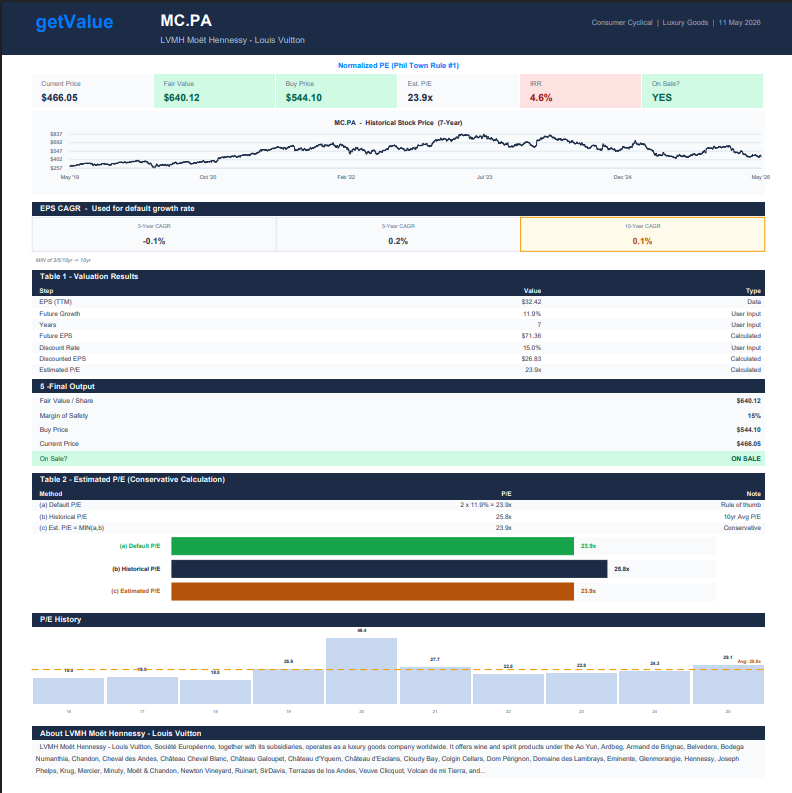Screen dimensions: 792x793
Task: Click the Avg: 25.8x dashed line label
Action: coord(749,662)
